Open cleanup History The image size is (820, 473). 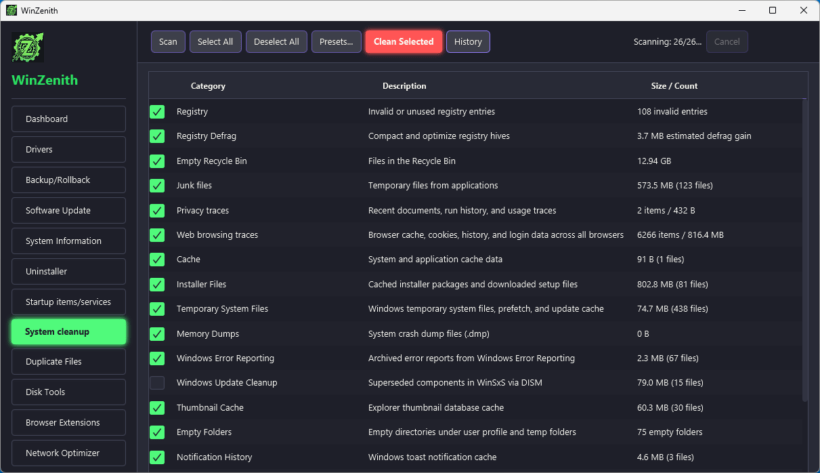tap(468, 42)
